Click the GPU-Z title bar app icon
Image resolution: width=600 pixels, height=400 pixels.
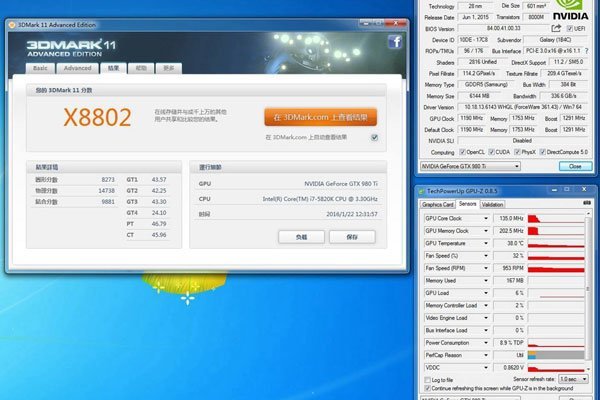click(x=422, y=191)
